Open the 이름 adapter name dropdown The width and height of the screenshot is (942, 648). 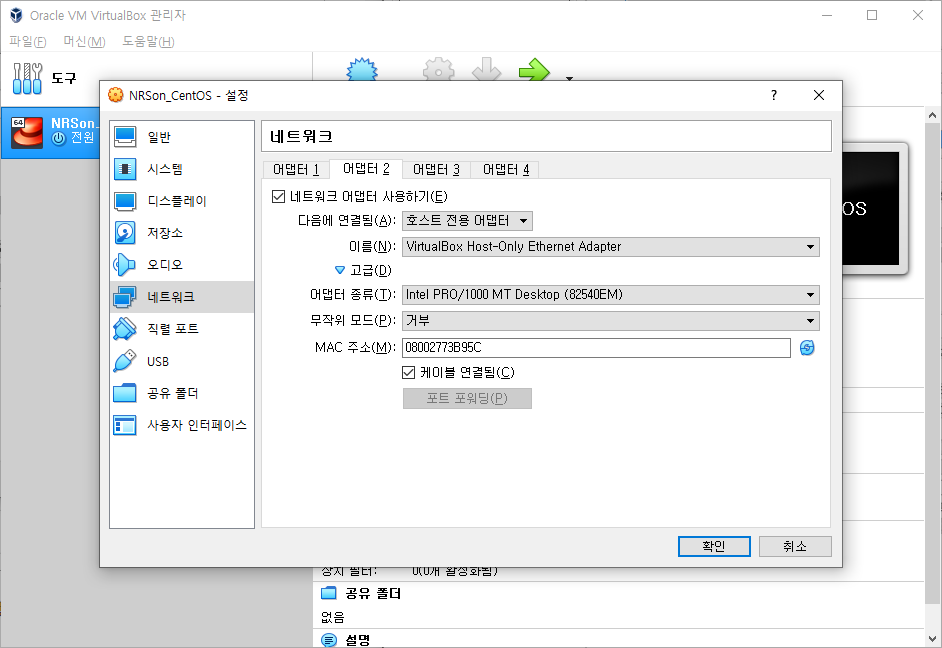click(x=610, y=247)
